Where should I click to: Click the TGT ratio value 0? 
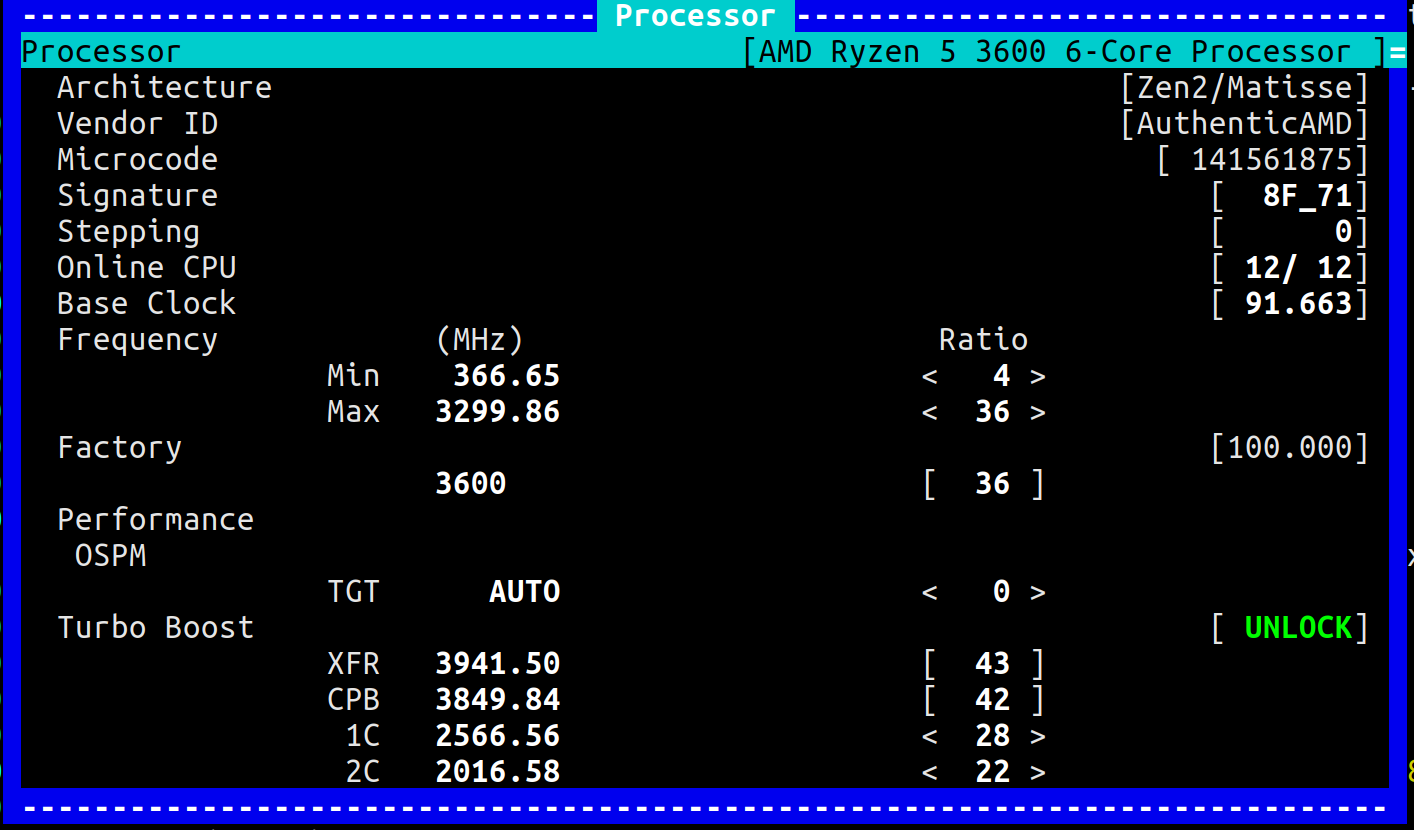[x=1001, y=593]
